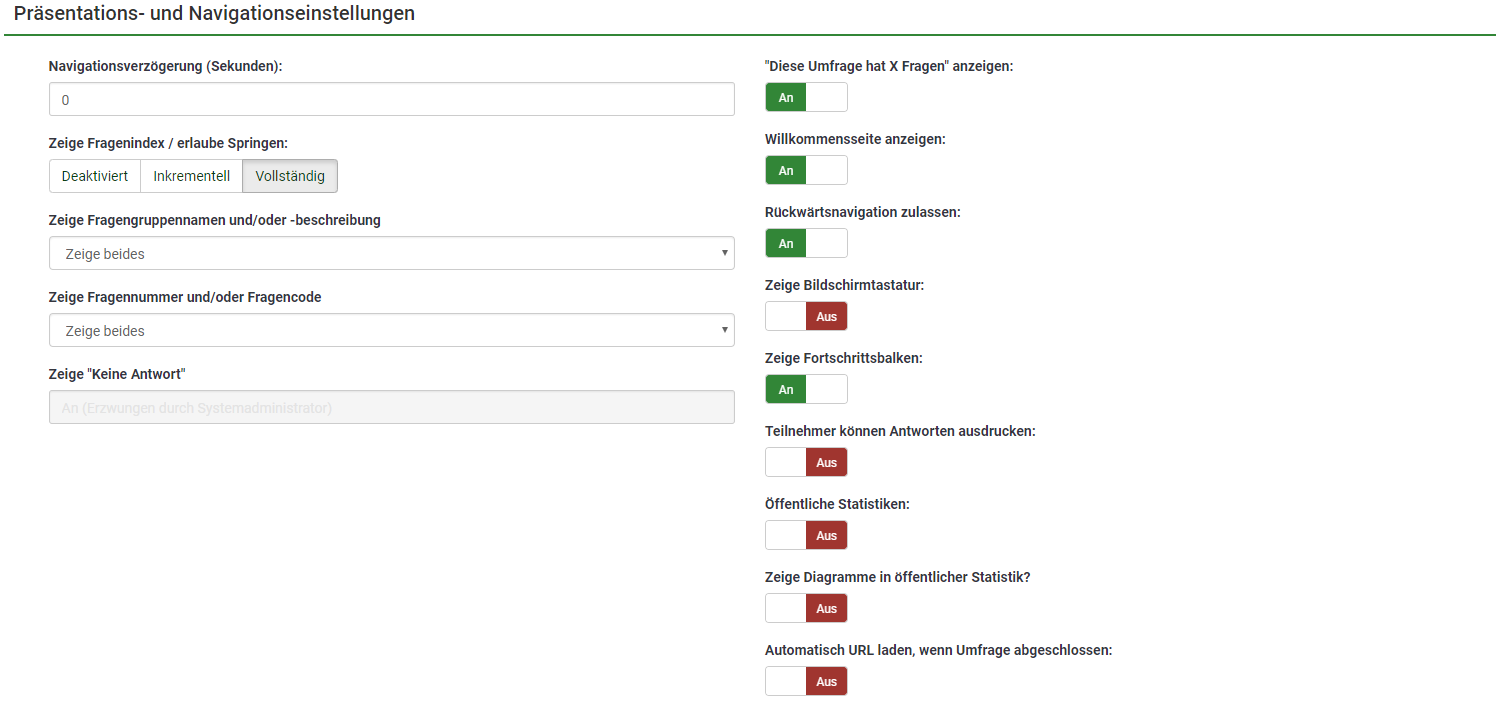Select Vollständig question index option
This screenshot has width=1505, height=713.
point(290,176)
